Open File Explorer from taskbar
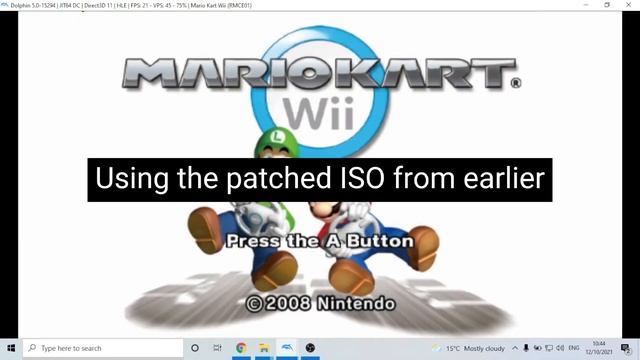The image size is (640, 360). coord(264,348)
